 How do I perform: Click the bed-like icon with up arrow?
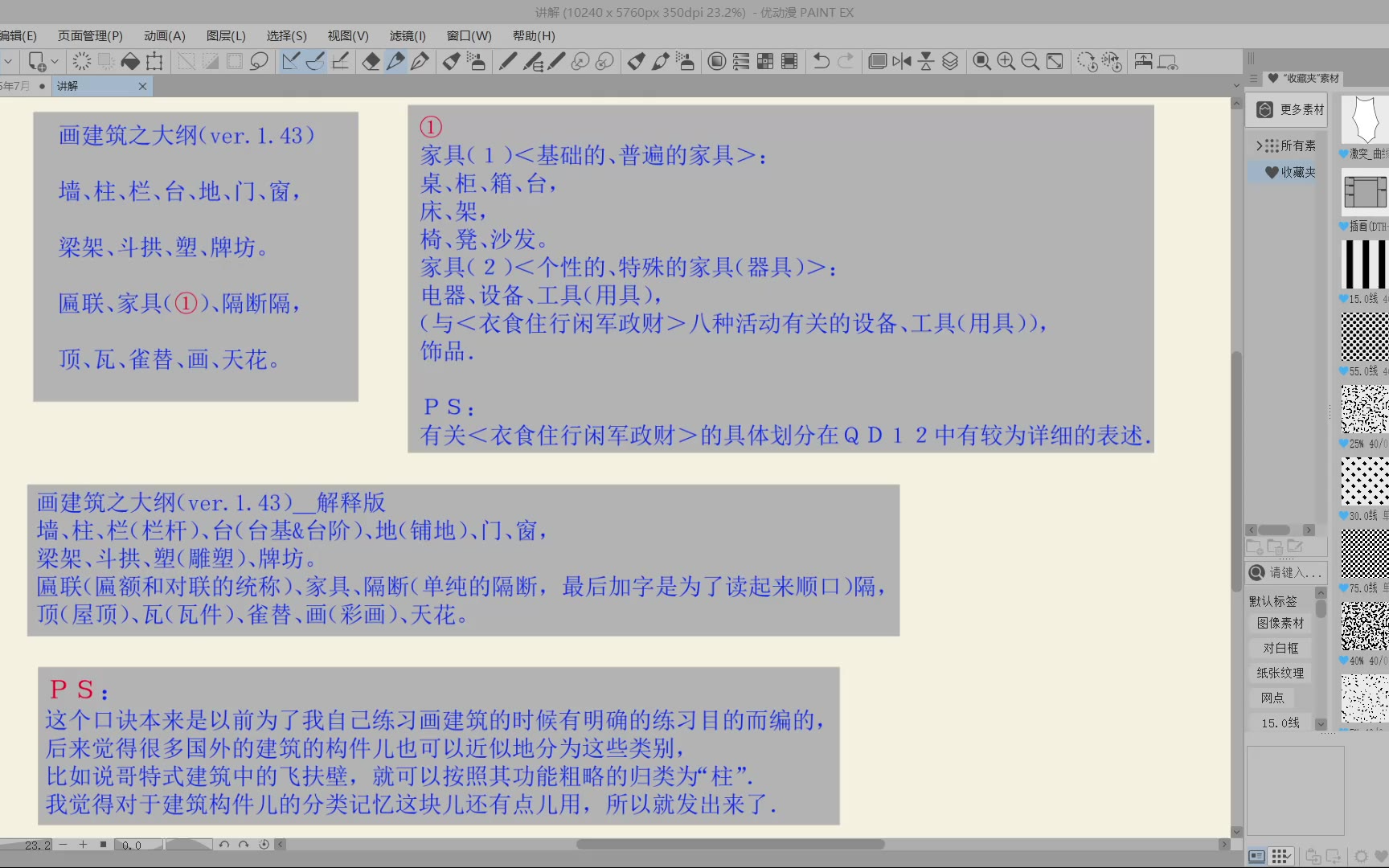coord(1143,62)
